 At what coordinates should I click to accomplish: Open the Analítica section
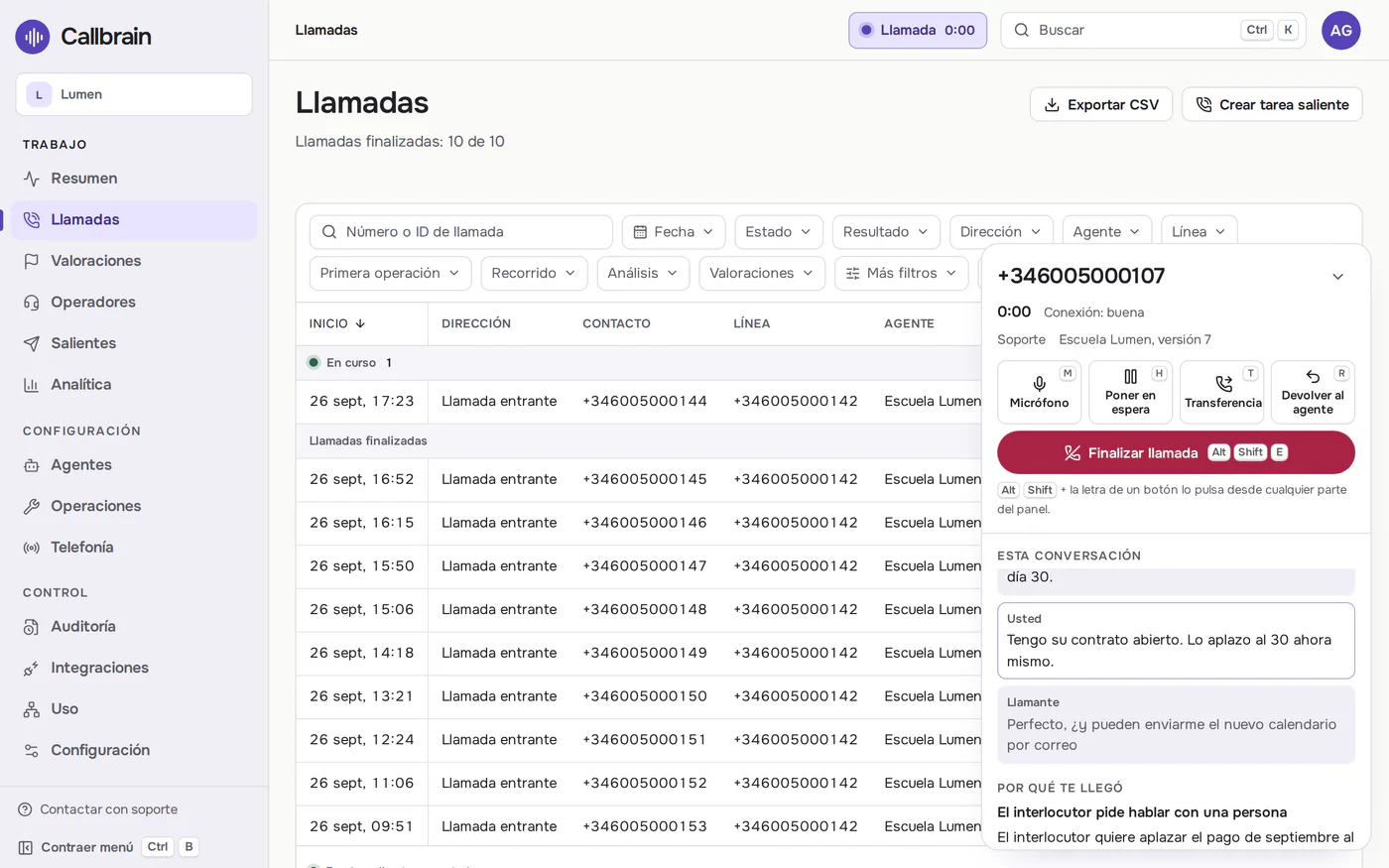[x=134, y=385]
